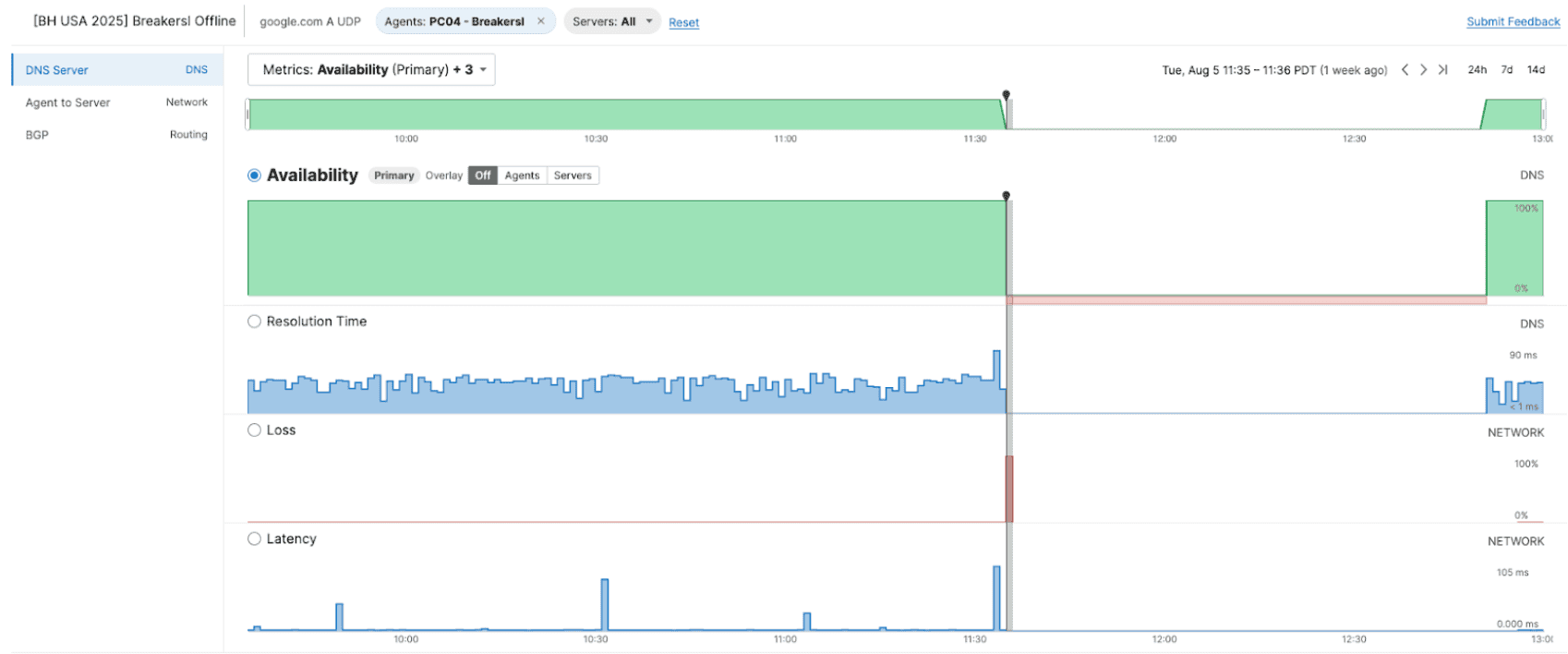Viewport: 1568px width, 654px height.
Task: Click the left handle of overview range
Action: pos(247,115)
